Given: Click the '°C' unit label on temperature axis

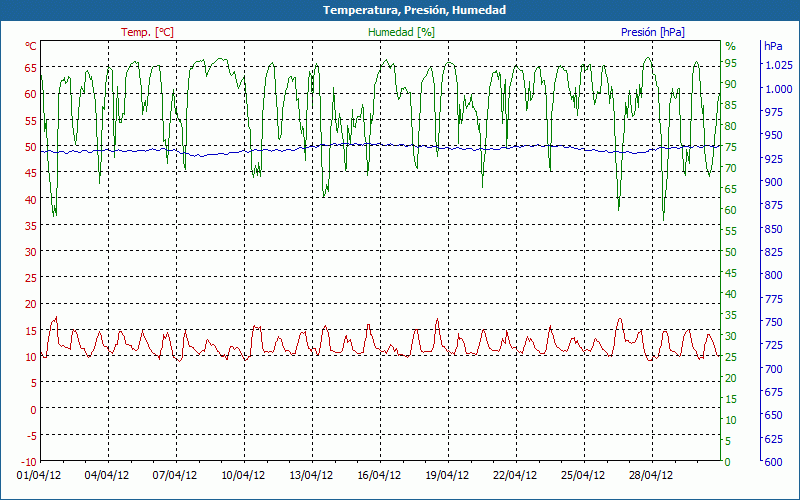Looking at the screenshot, I should point(31,46).
